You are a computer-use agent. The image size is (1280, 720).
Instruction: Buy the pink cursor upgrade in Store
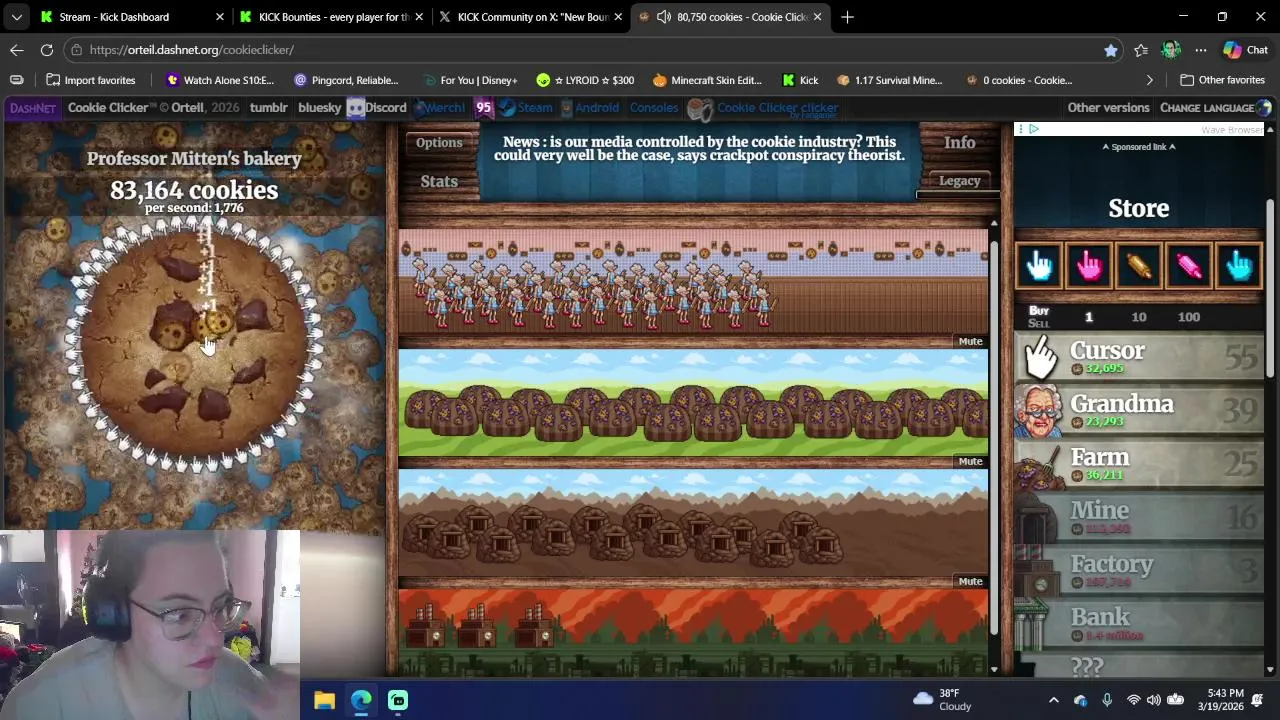[x=1089, y=265]
